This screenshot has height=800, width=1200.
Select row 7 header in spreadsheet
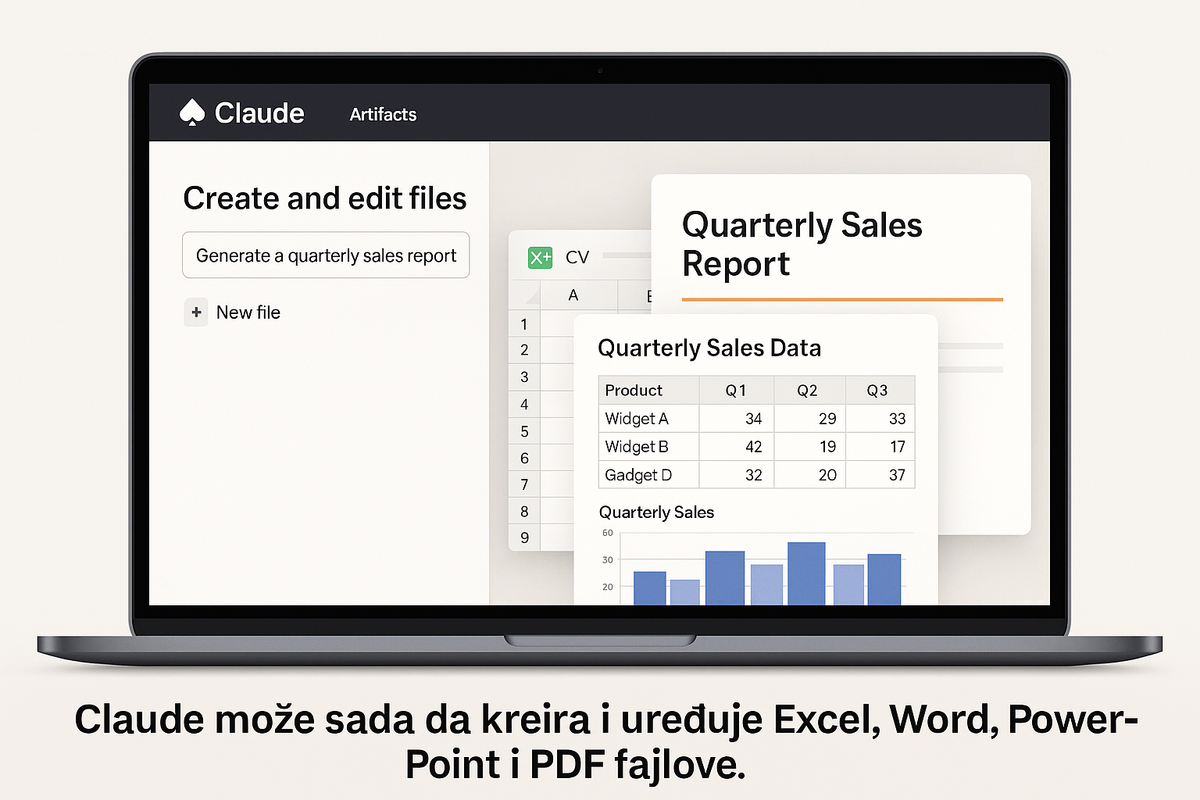[x=524, y=485]
